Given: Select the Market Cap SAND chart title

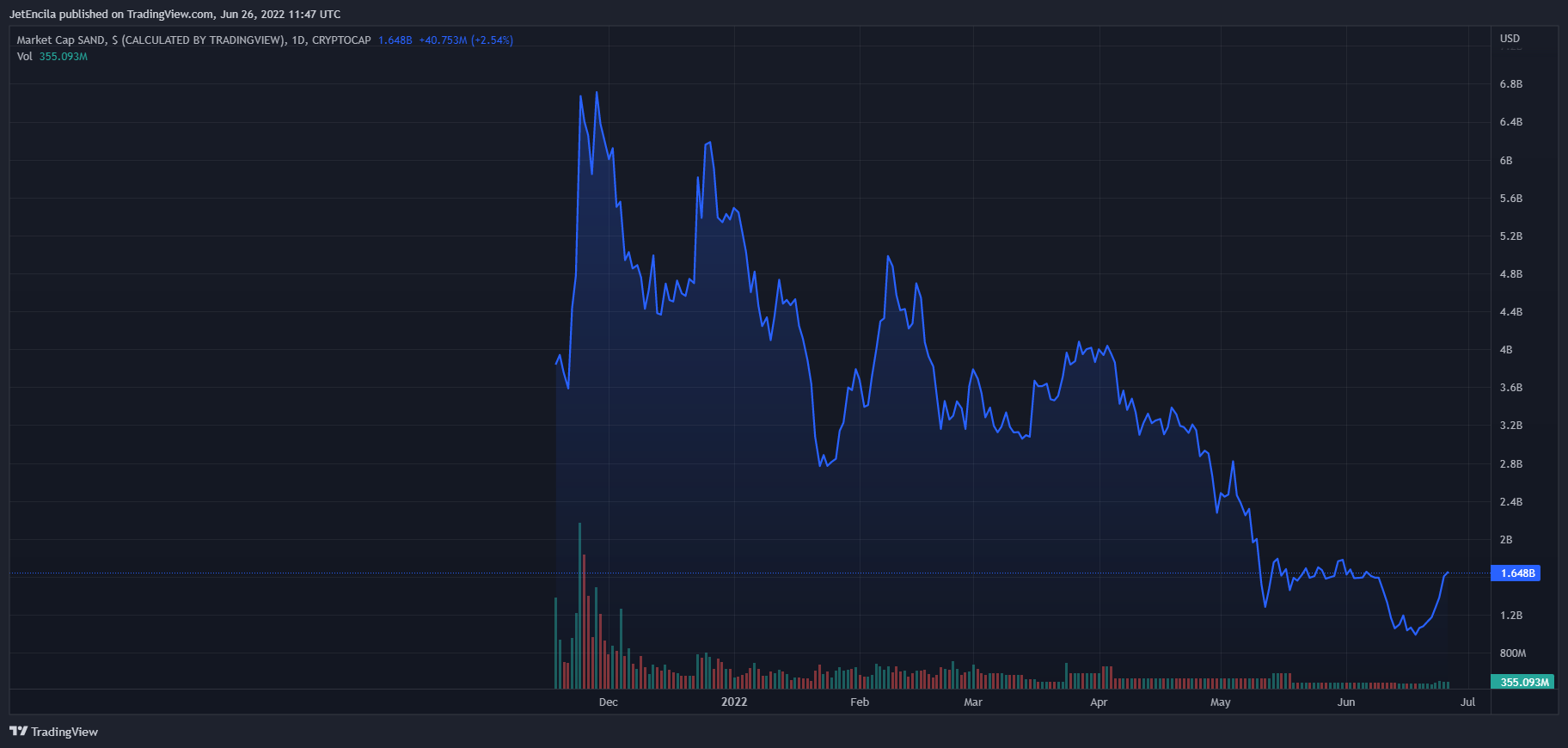Looking at the screenshot, I should coord(61,40).
